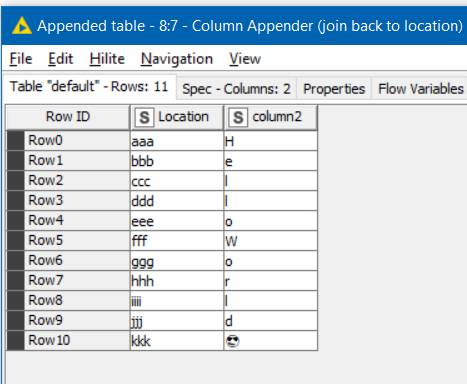This screenshot has width=467, height=384.
Task: Select the column2 cell with "W" in Row5
Action: click(270, 241)
